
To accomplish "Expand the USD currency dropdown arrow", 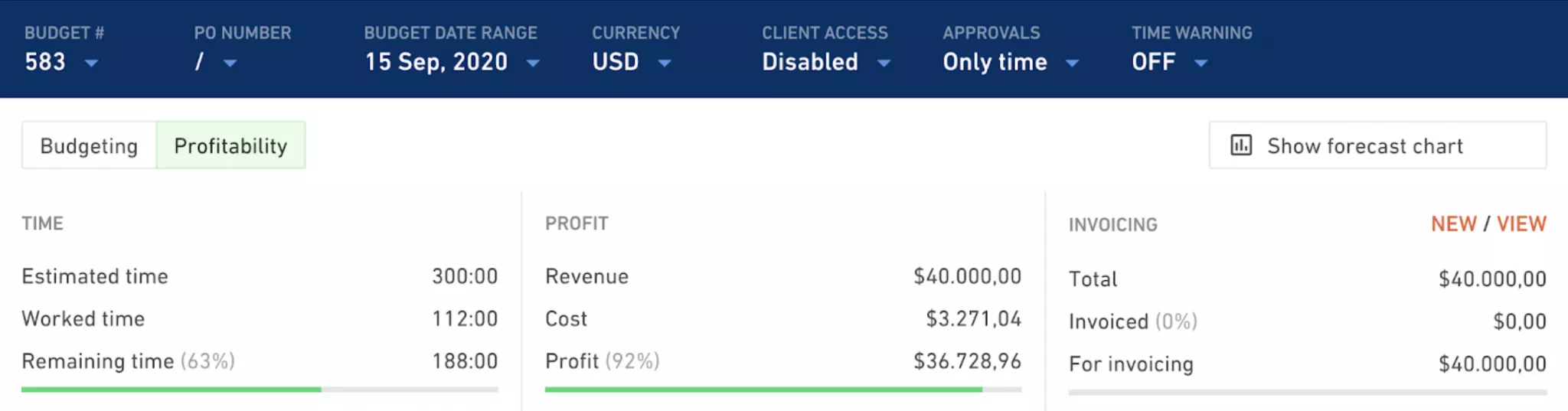I will [665, 63].
